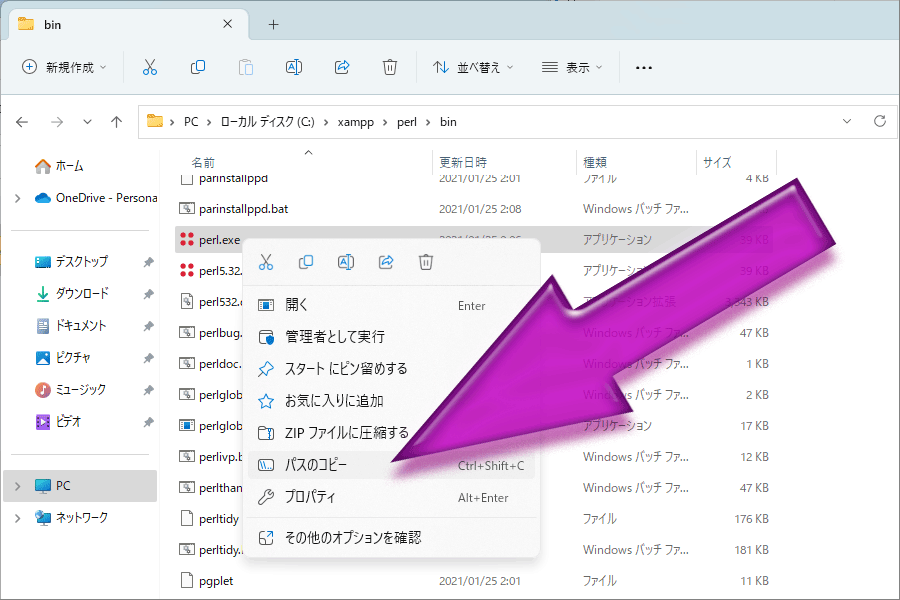
Task: Click the Cut icon in the context menu
Action: tap(266, 262)
